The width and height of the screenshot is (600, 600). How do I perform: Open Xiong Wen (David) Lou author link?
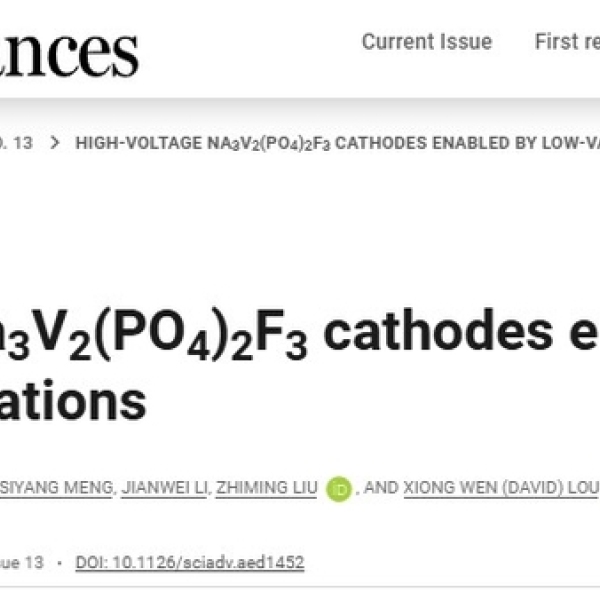tap(500, 487)
